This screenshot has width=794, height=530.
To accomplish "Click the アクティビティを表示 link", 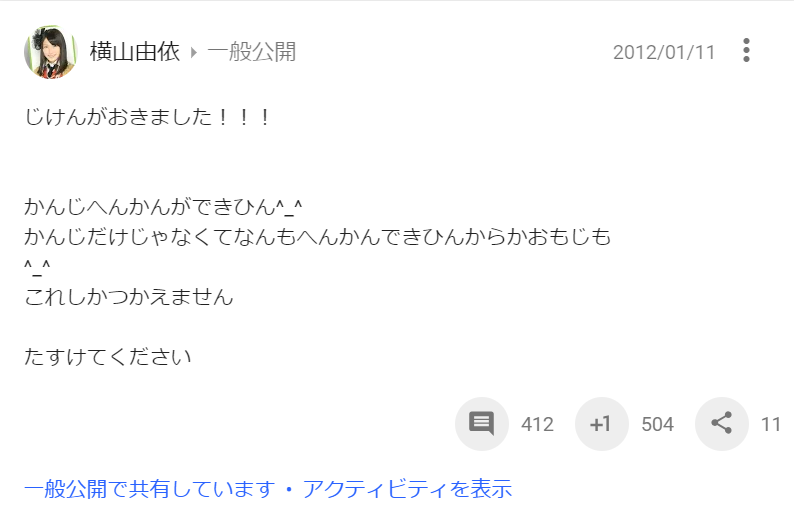I will pos(407,489).
